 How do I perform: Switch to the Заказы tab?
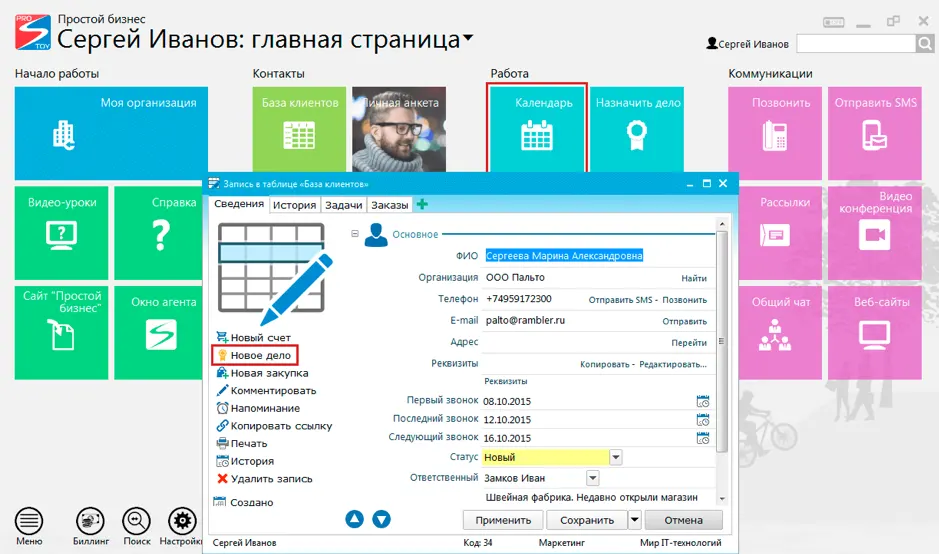click(390, 205)
